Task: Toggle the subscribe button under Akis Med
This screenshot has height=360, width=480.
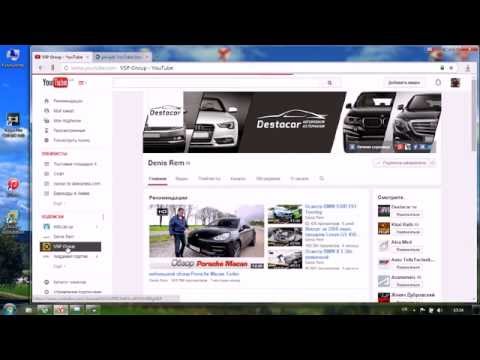Action: (408, 249)
